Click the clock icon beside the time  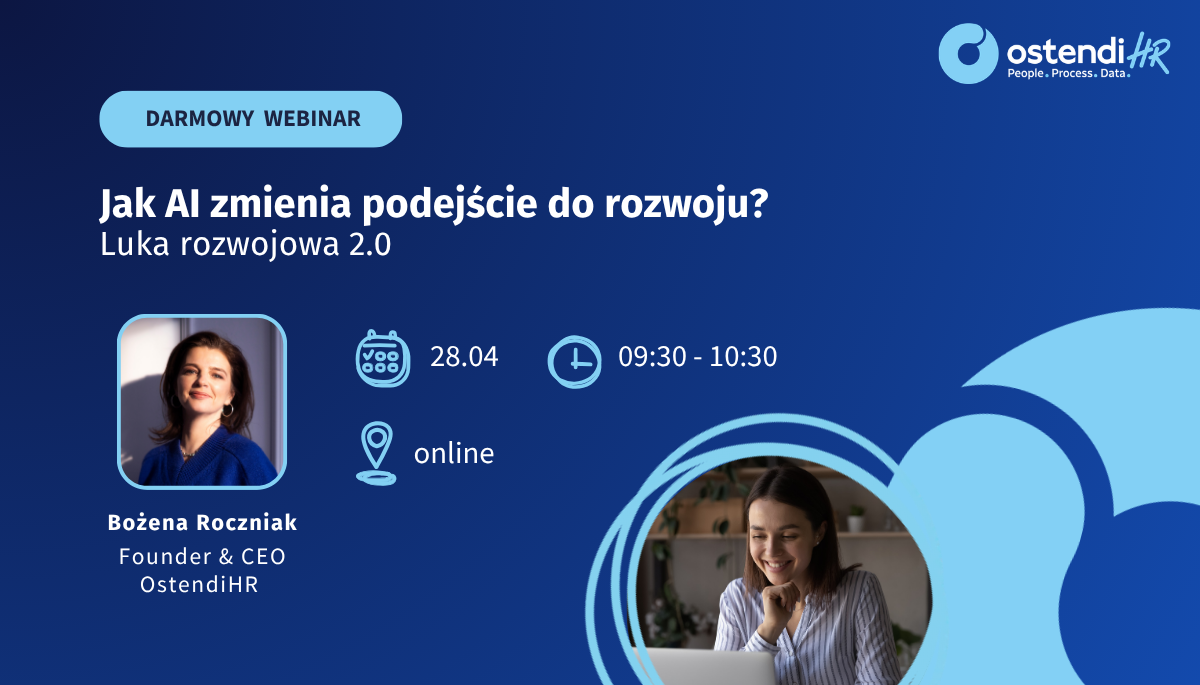[x=574, y=360]
